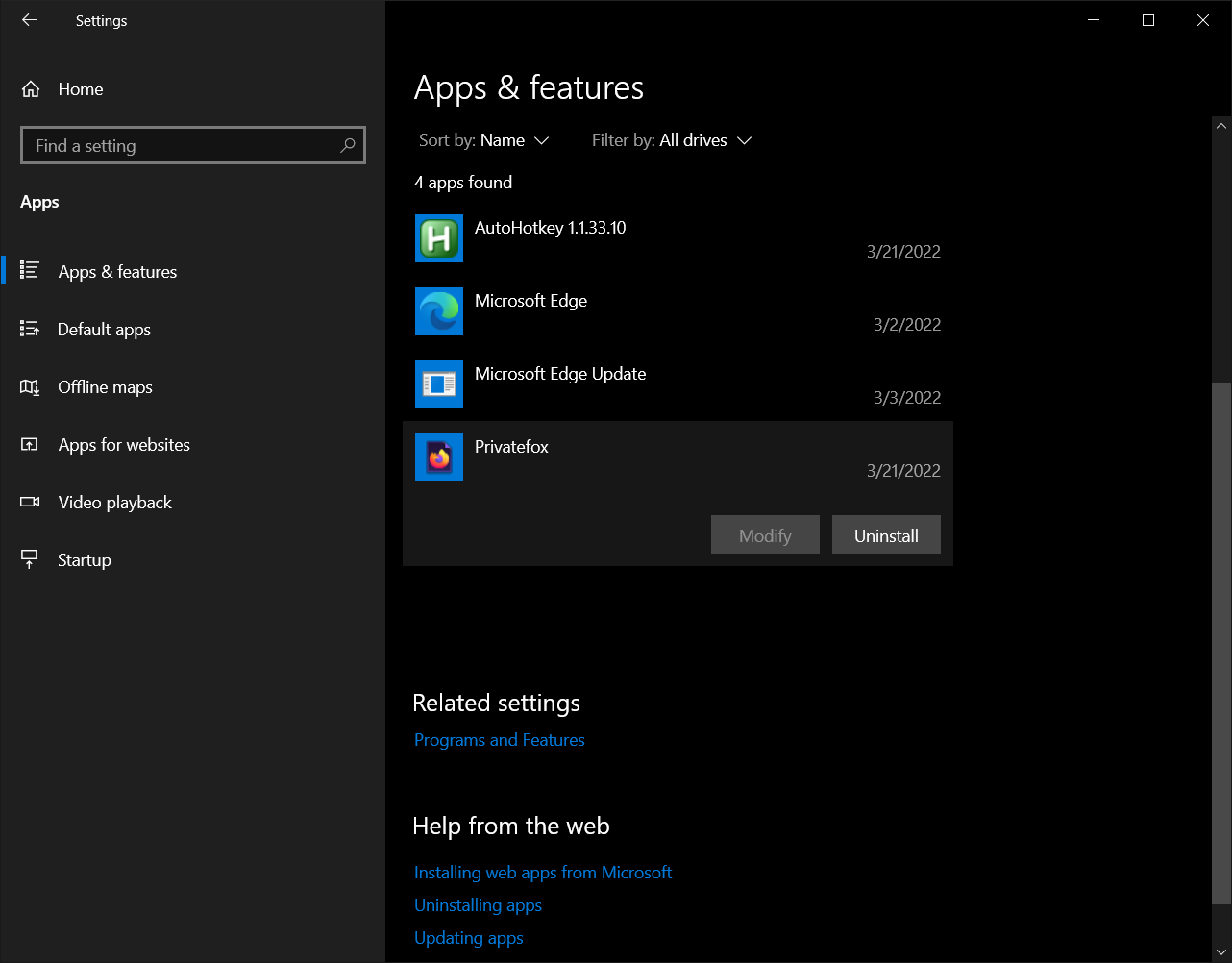Screen dimensions: 1232x963
Task: Click the Video playback camera icon
Action: click(30, 502)
